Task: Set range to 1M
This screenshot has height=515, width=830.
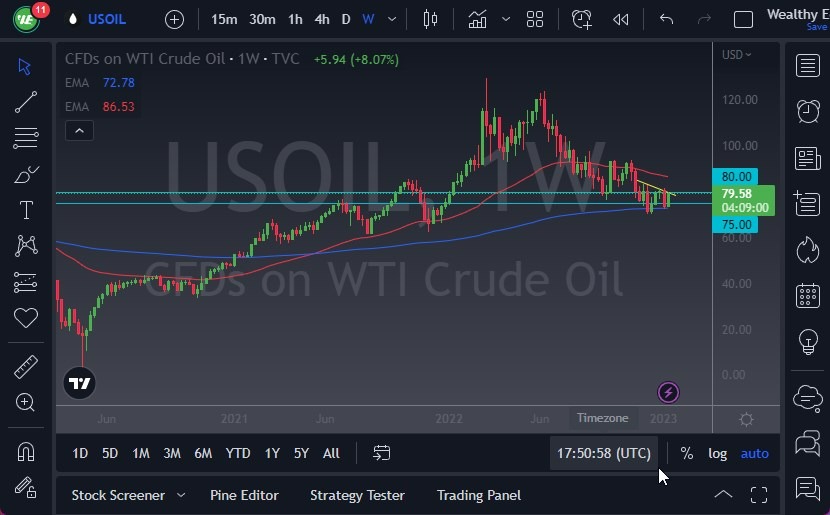Action: point(141,453)
